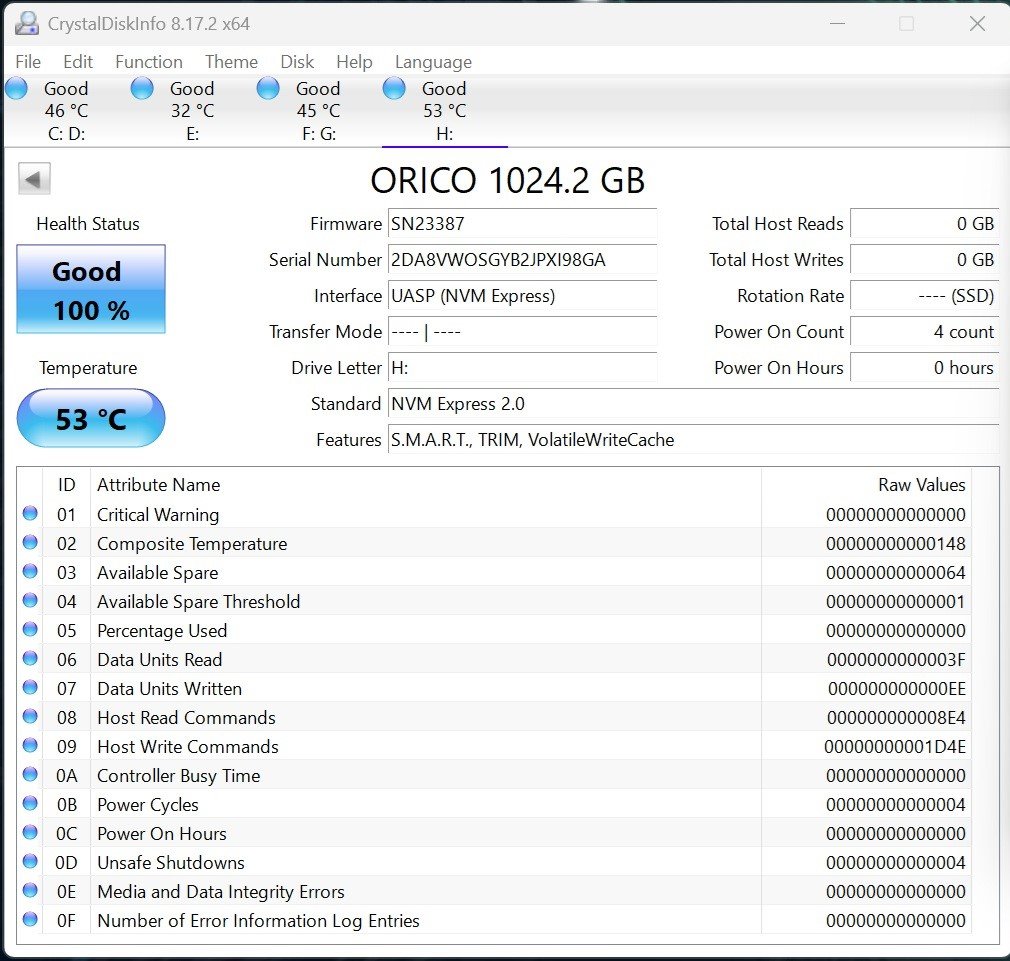Click the Serial Number field

point(522,260)
